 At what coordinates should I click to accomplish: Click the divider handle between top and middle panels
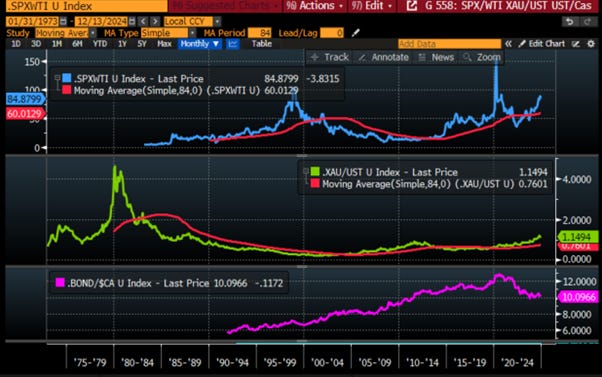click(302, 155)
